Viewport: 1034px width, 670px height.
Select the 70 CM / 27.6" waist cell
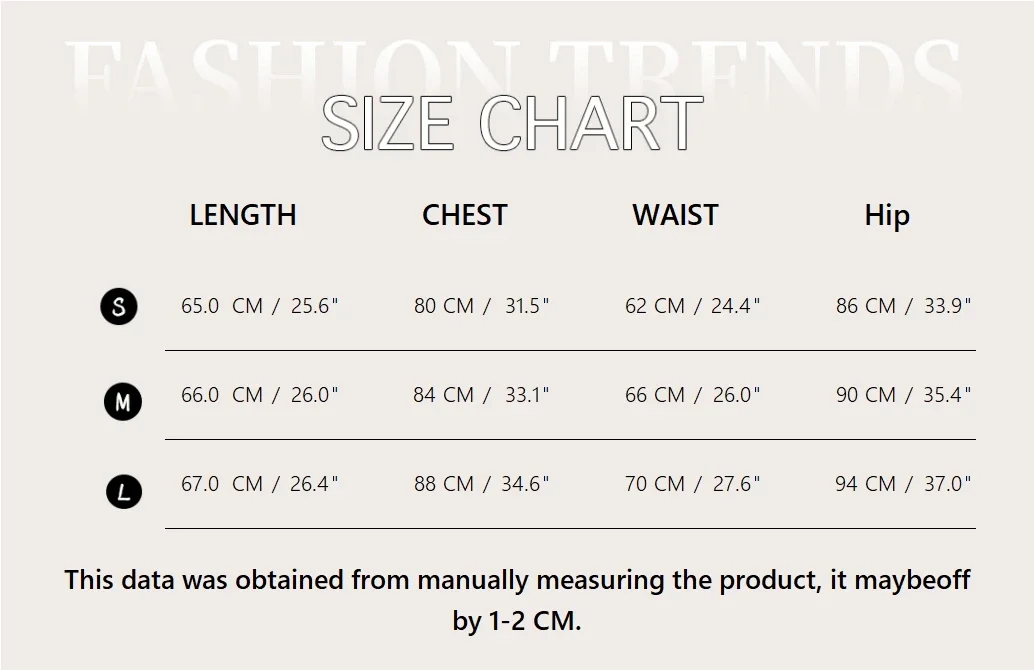coord(693,484)
